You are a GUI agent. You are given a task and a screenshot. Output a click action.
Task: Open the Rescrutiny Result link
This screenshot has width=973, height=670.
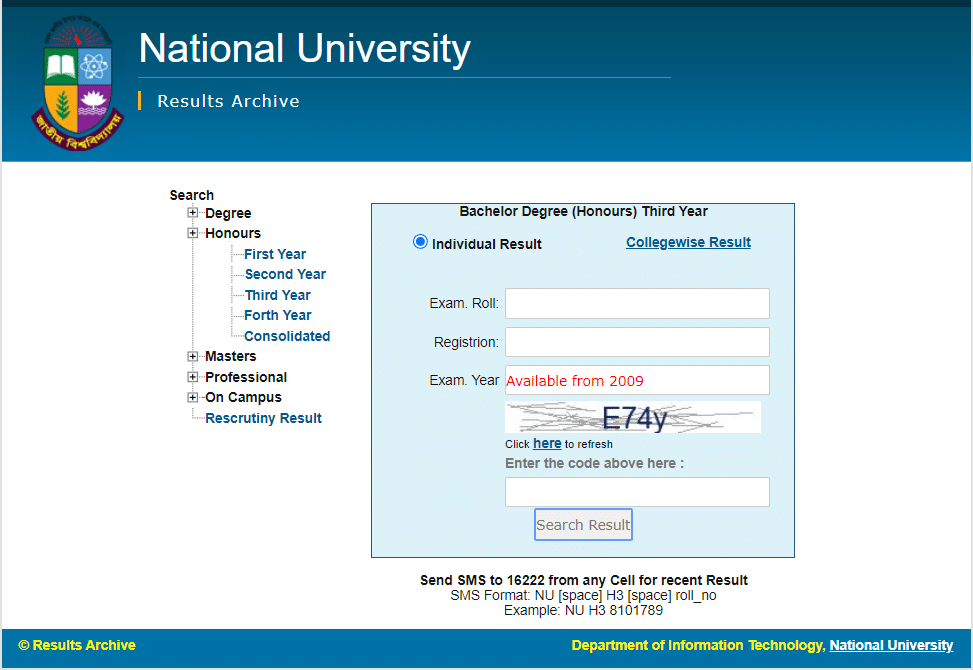click(263, 418)
